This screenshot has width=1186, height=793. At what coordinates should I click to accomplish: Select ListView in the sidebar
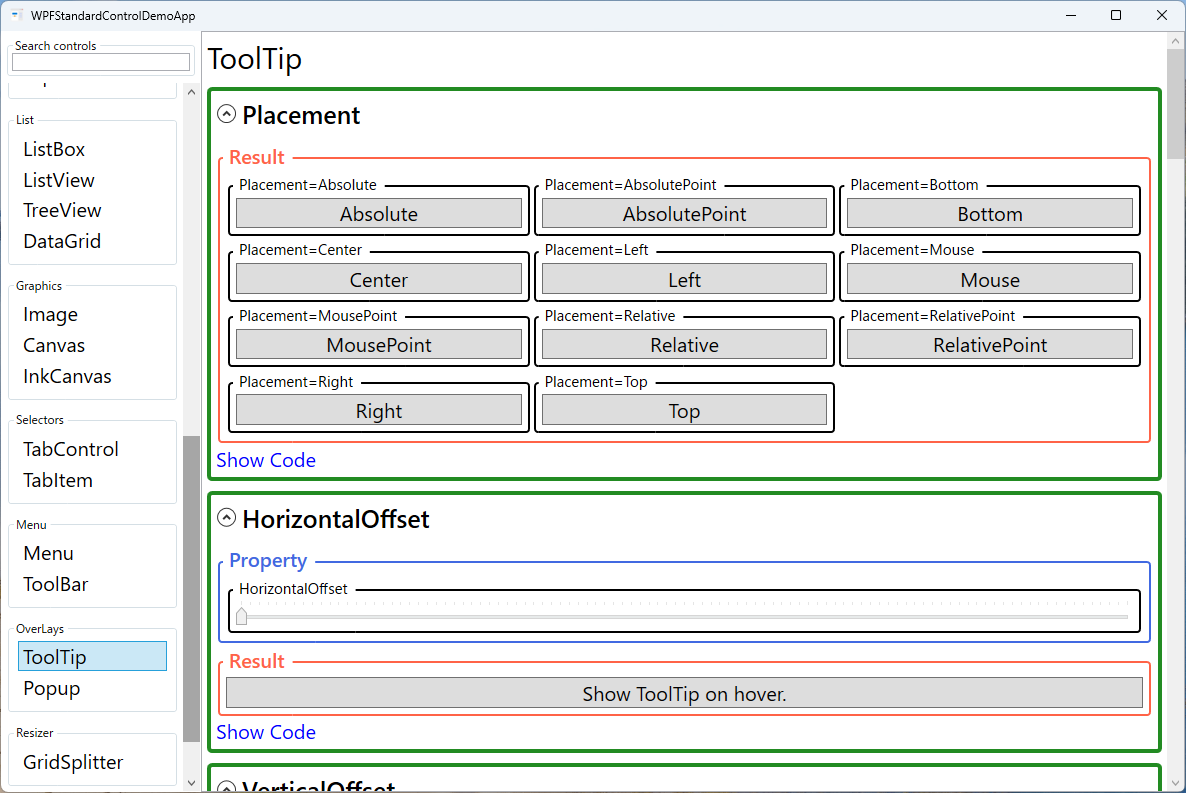pyautogui.click(x=59, y=180)
